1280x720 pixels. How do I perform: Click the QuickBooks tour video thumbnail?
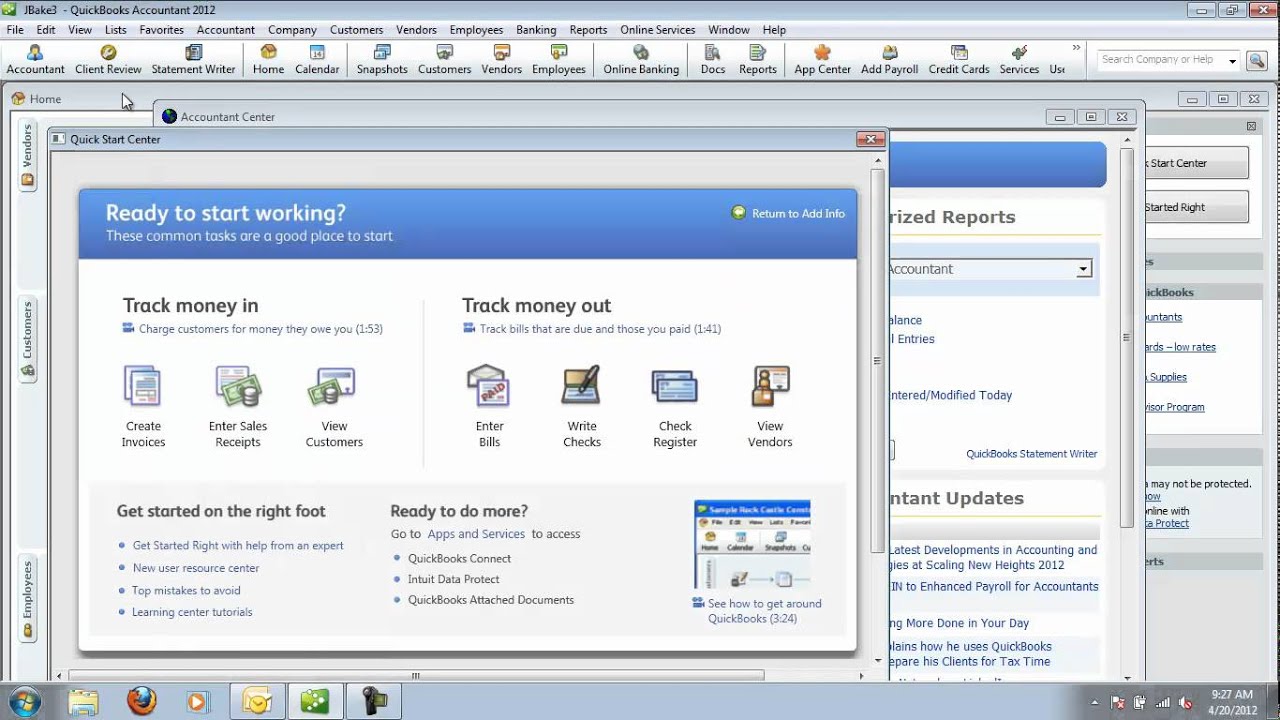click(x=752, y=545)
